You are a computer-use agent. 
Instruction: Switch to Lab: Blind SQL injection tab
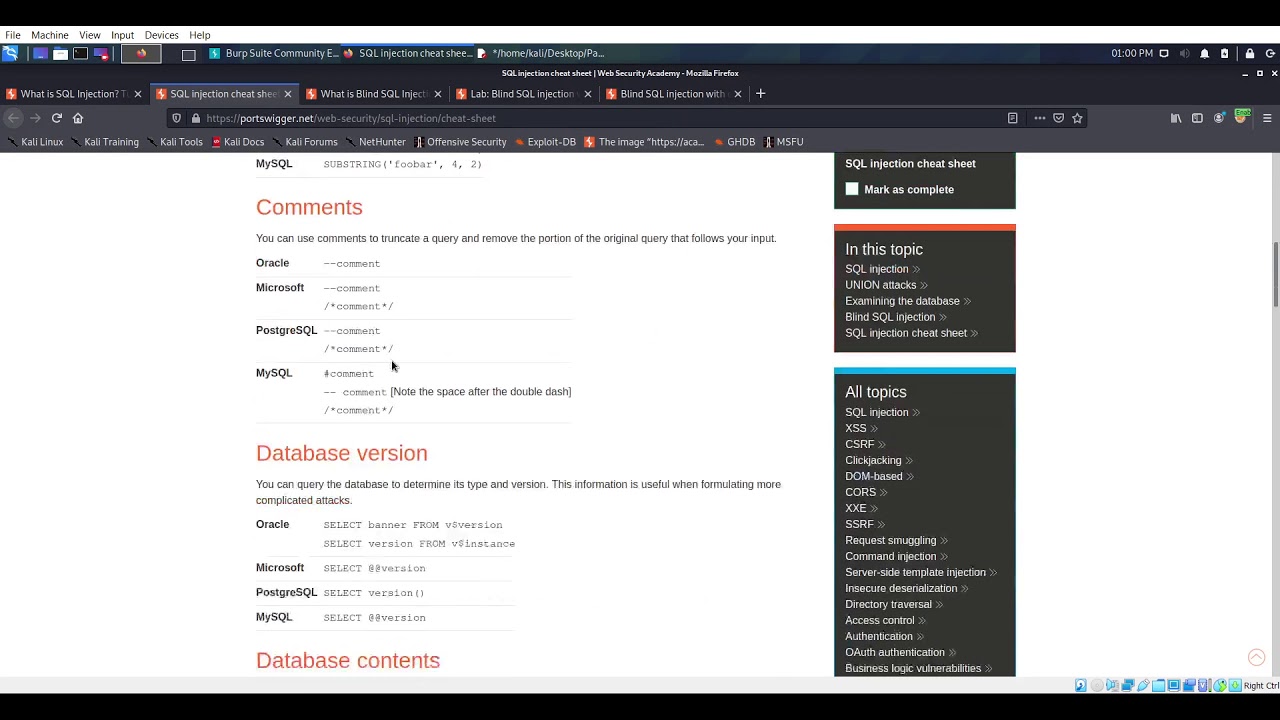[x=523, y=93]
